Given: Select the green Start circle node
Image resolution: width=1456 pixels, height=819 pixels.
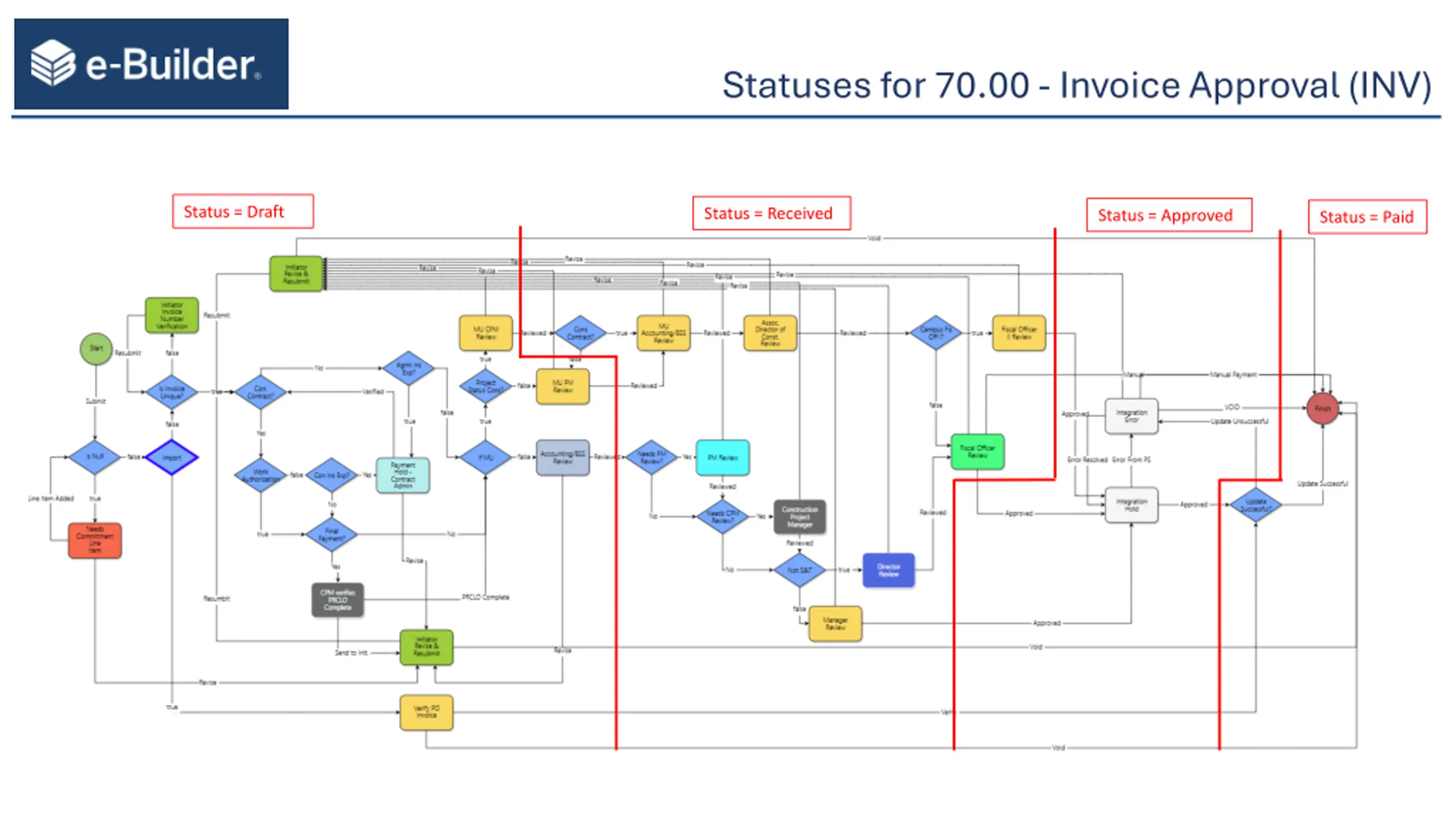Looking at the screenshot, I should (96, 348).
